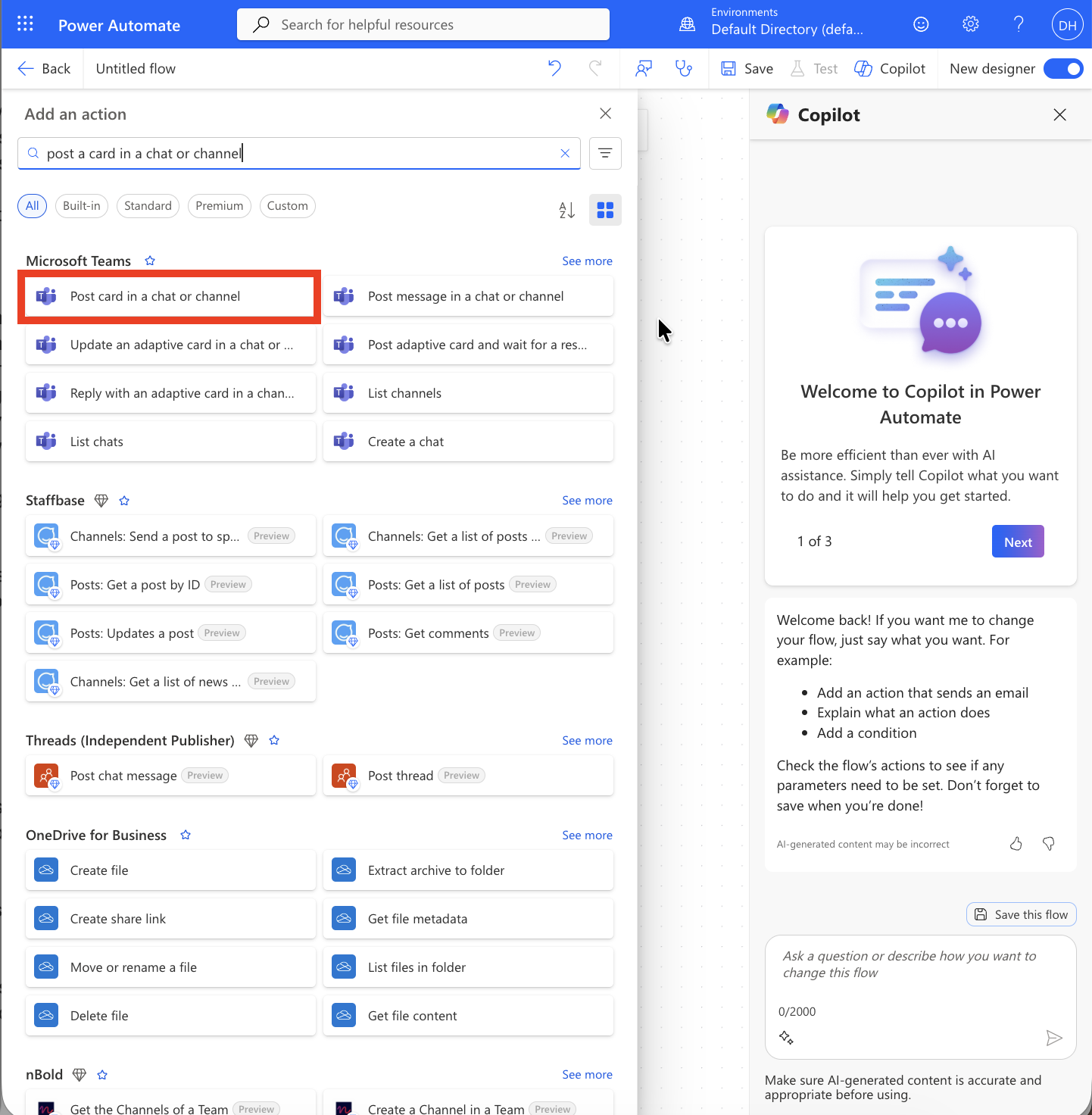Click the sort A to Z icon
This screenshot has width=1092, height=1115.
point(566,210)
